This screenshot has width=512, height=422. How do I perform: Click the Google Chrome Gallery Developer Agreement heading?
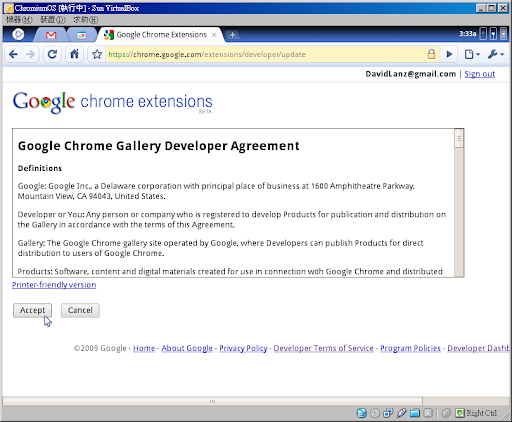[x=159, y=146]
